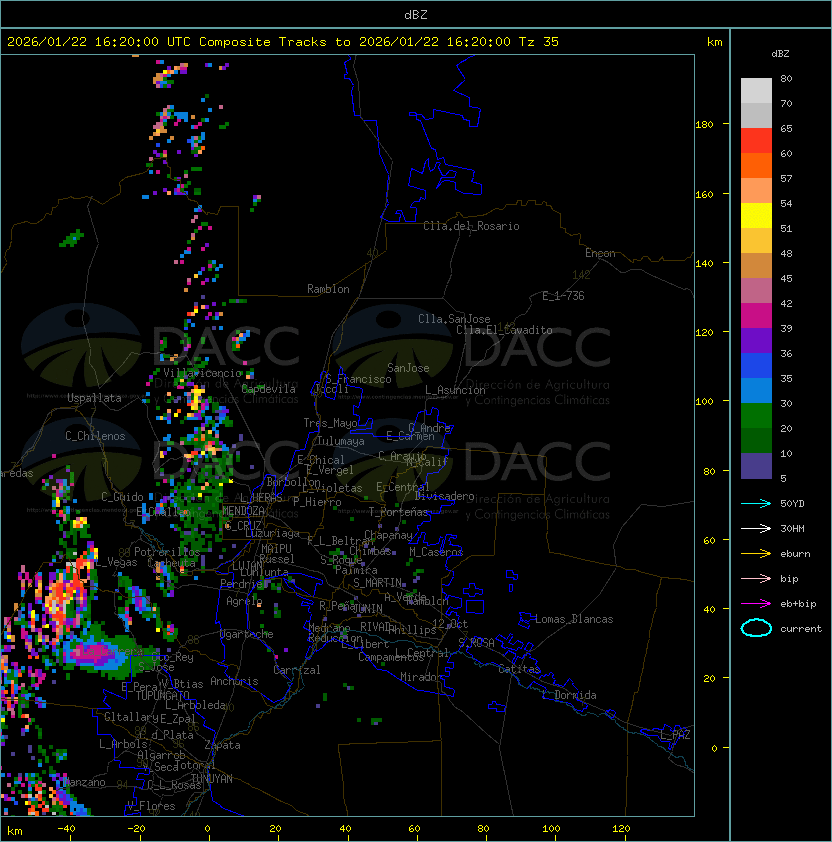This screenshot has height=842, width=832.
Task: Click the 'Potrerillos' map label
Action: pos(167,552)
